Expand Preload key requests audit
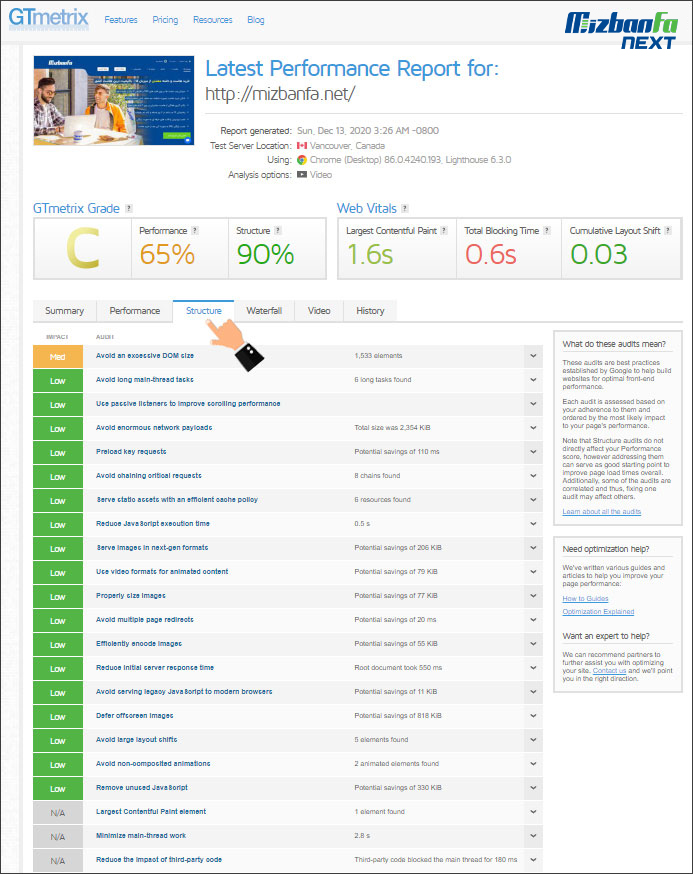The height and width of the screenshot is (874, 693). (x=533, y=451)
